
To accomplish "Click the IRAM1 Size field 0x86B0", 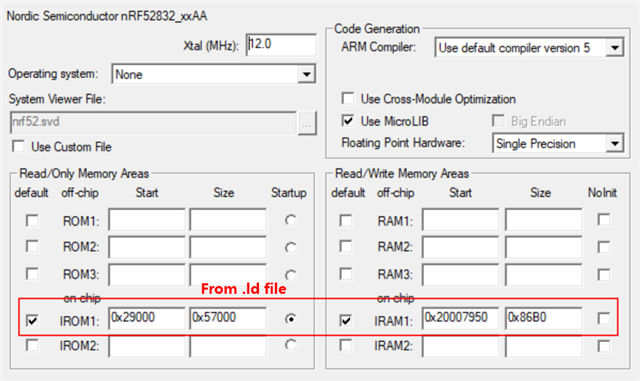I will 544,318.
